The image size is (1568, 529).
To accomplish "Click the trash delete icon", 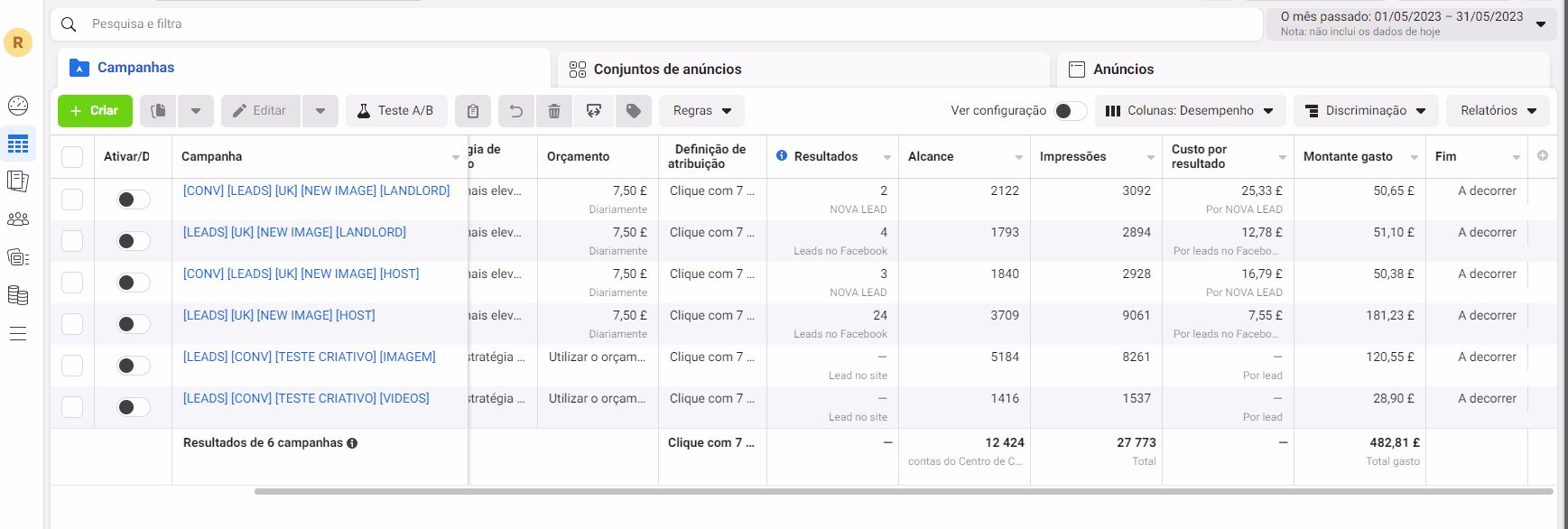I will click(554, 111).
